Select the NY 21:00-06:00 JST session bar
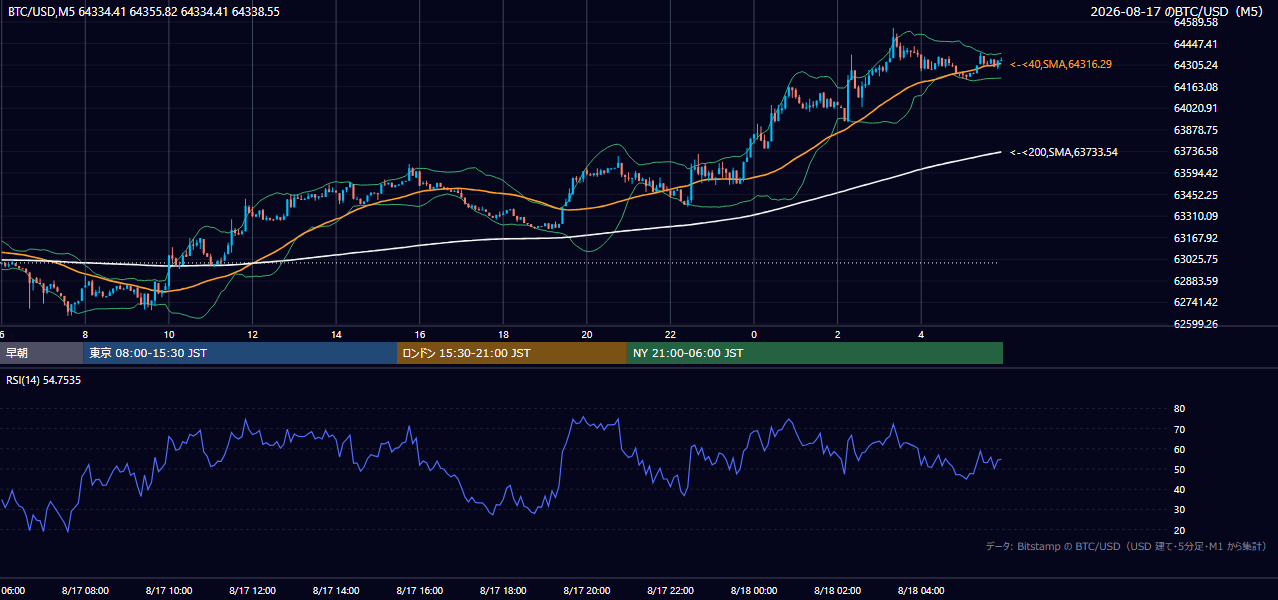This screenshot has height=600, width=1278. pos(815,353)
